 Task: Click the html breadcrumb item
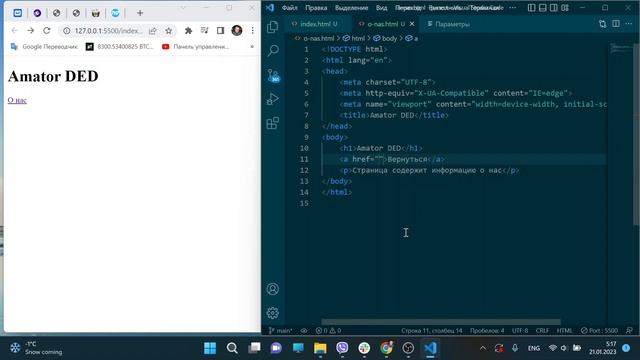(x=354, y=38)
